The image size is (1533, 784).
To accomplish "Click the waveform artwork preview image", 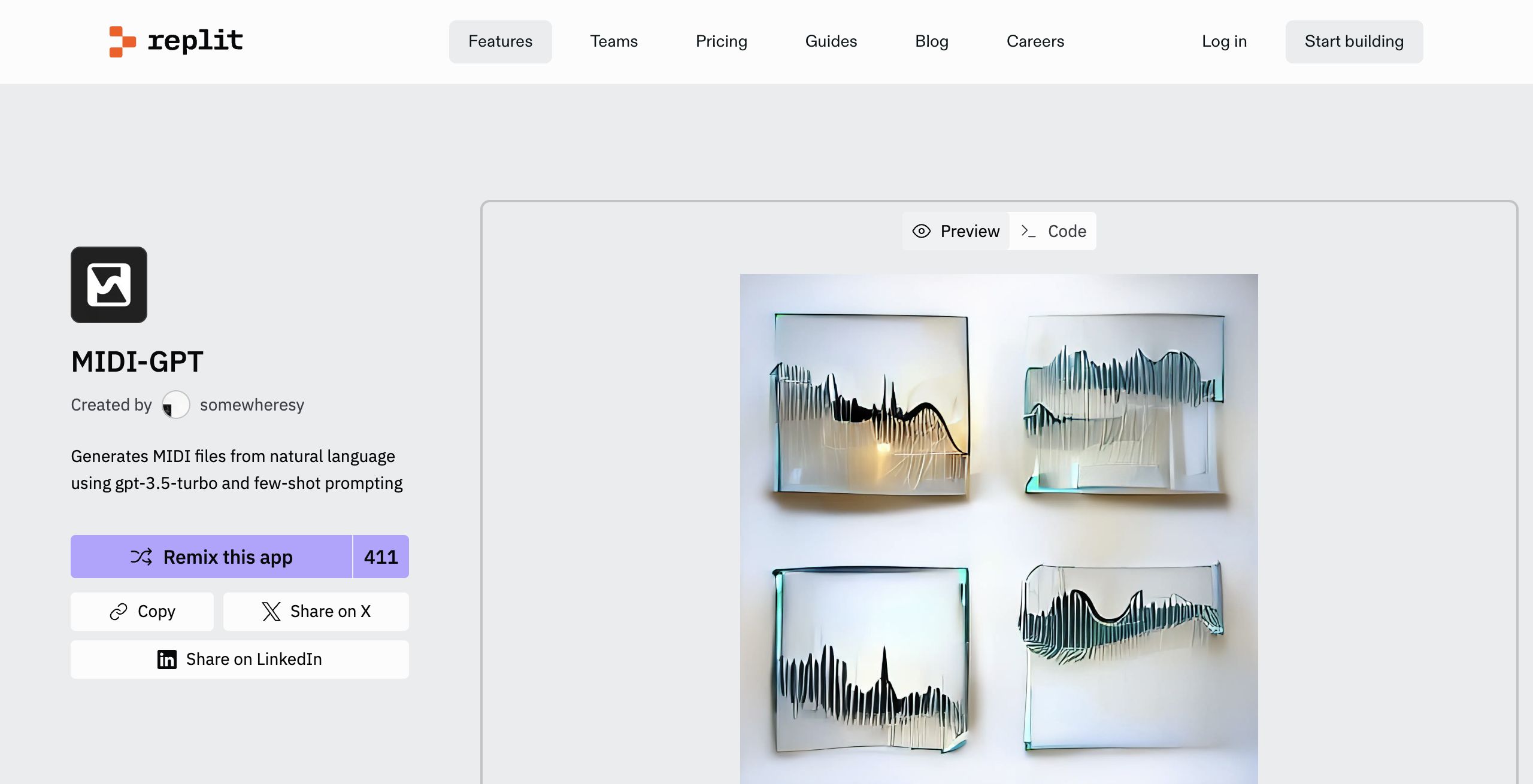I will (999, 529).
